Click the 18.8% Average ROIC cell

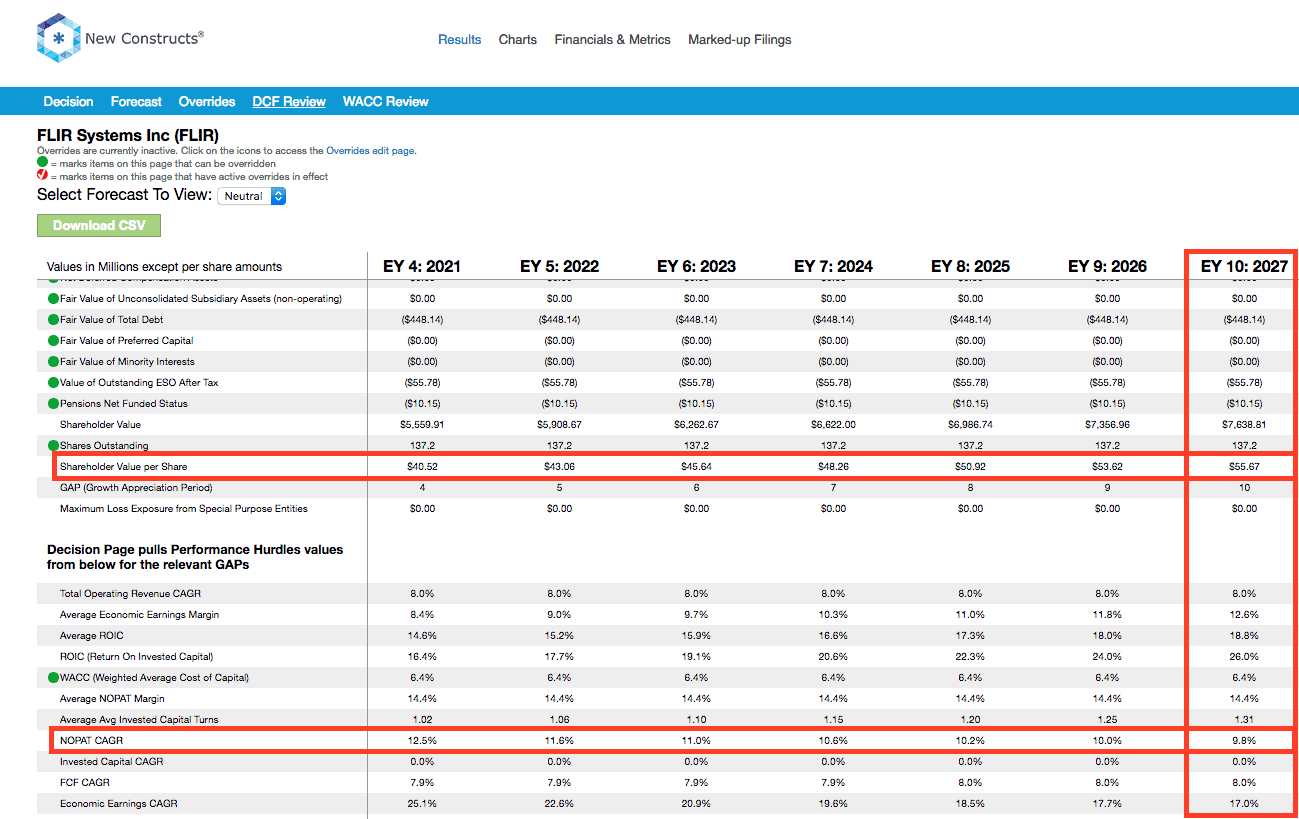pyautogui.click(x=1244, y=636)
